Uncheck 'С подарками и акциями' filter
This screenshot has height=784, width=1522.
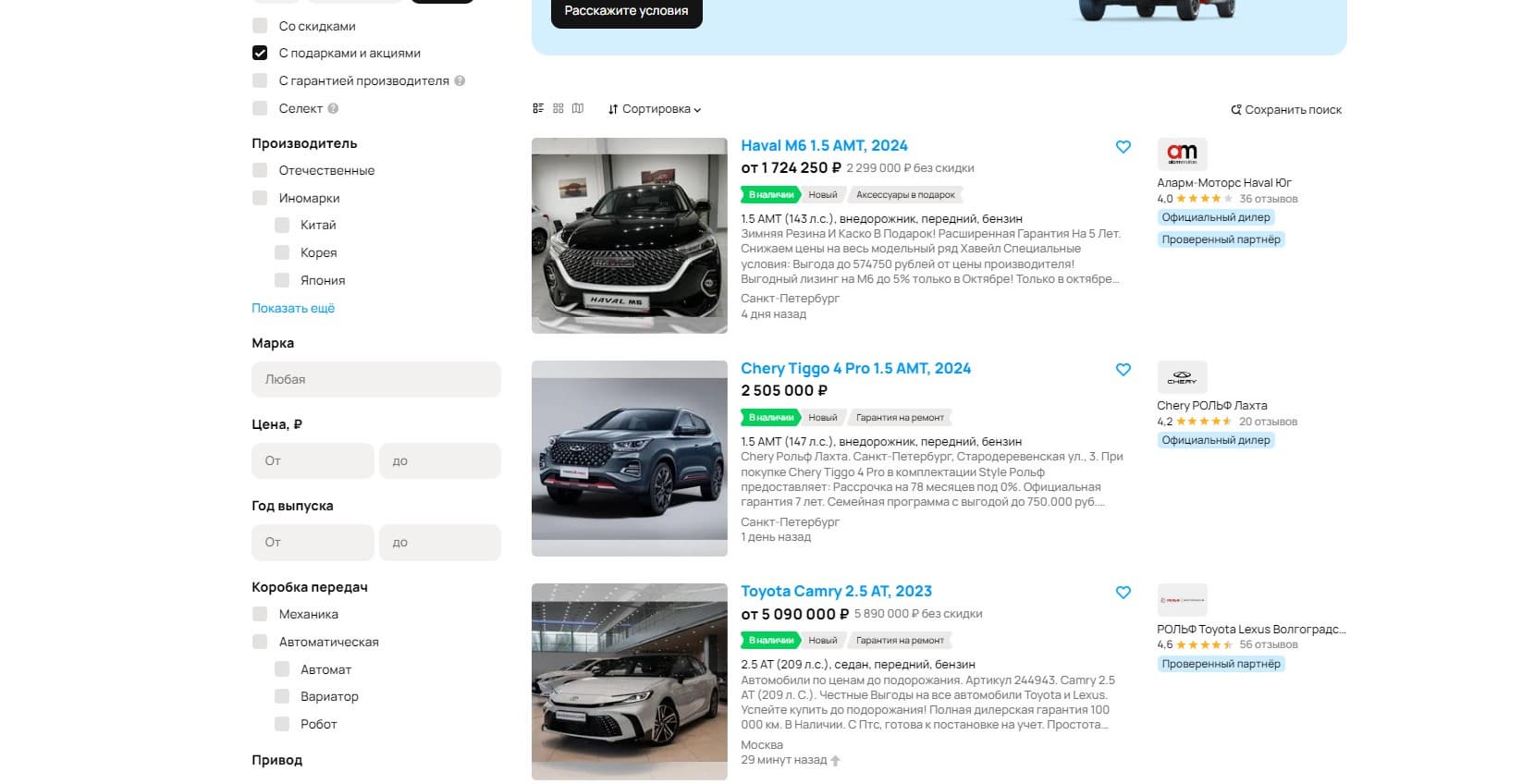click(x=260, y=54)
